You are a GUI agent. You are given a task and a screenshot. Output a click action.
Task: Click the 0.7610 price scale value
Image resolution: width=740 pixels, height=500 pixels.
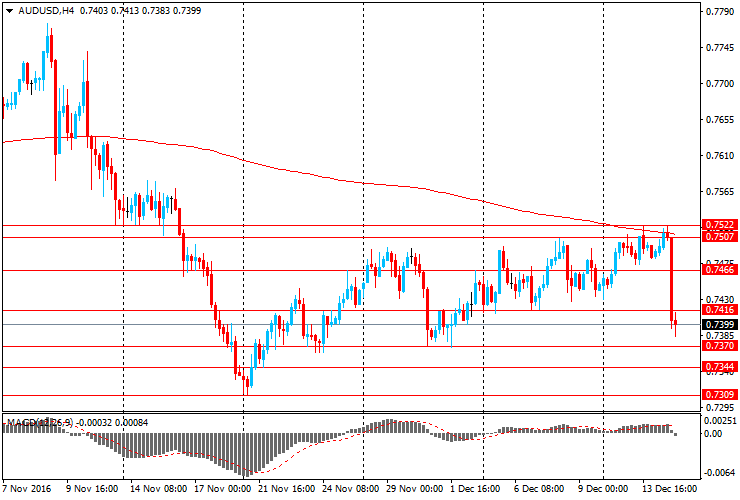[720, 155]
